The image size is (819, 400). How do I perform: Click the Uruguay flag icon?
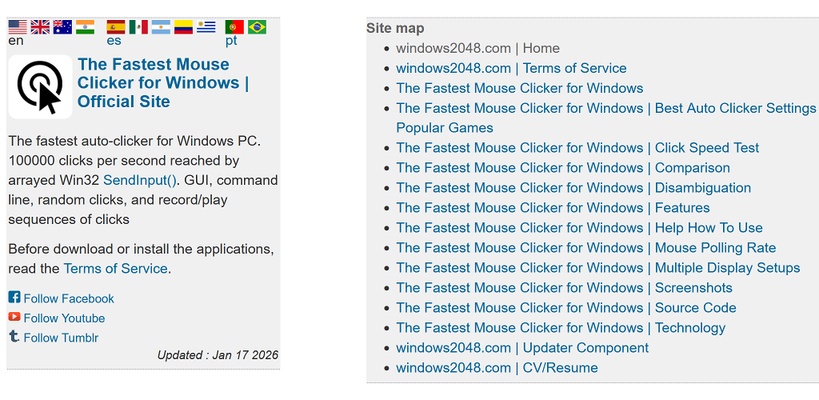(x=206, y=27)
